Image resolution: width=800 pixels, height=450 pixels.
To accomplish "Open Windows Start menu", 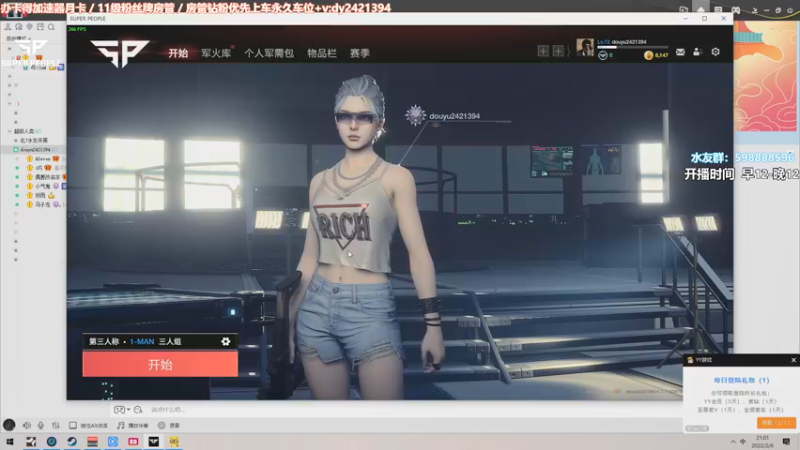I will tap(10, 441).
